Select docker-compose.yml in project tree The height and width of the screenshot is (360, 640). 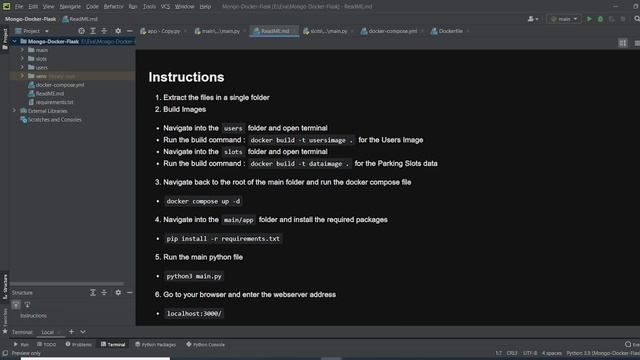click(56, 85)
